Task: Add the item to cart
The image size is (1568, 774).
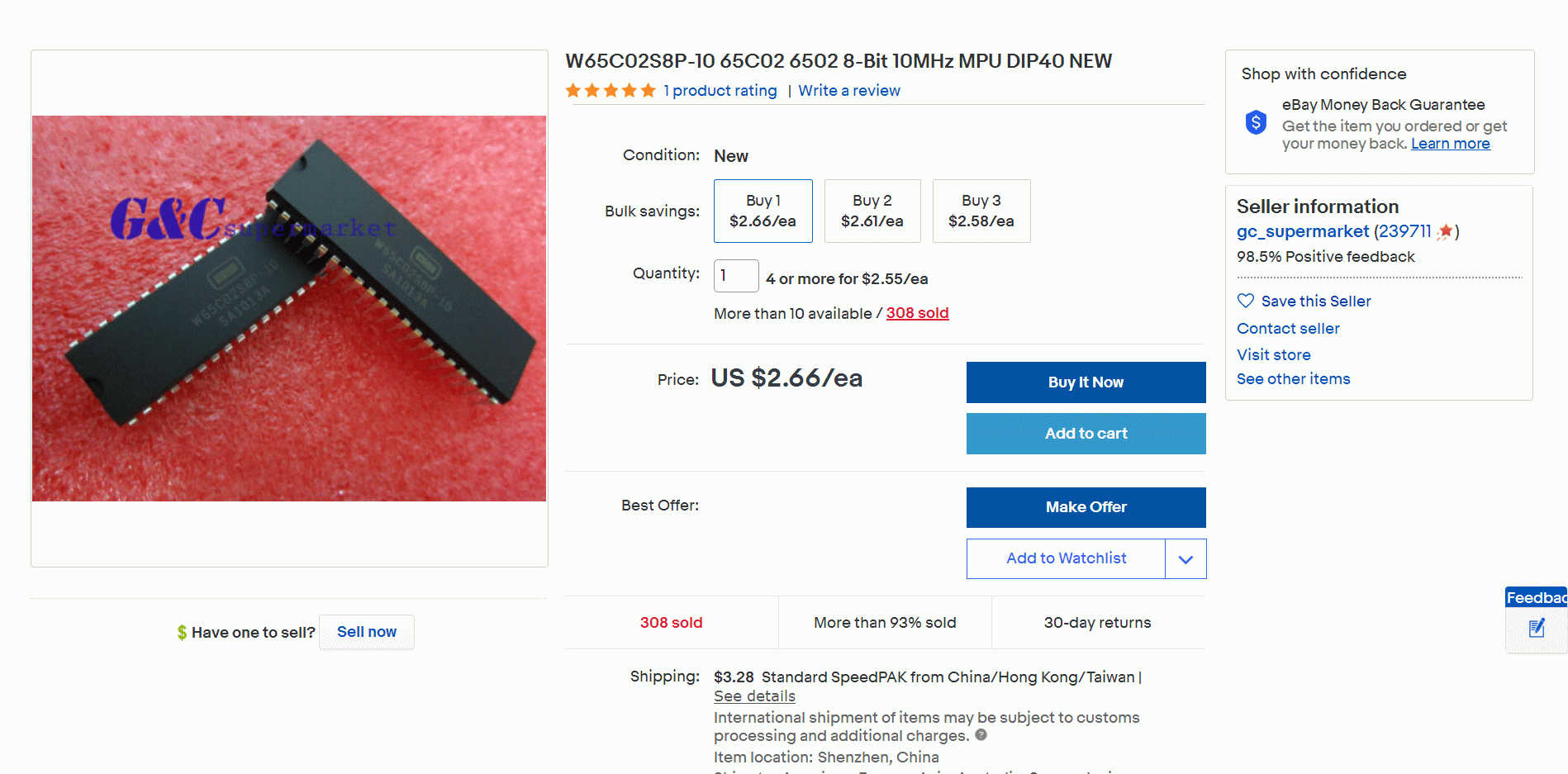Action: [x=1086, y=434]
